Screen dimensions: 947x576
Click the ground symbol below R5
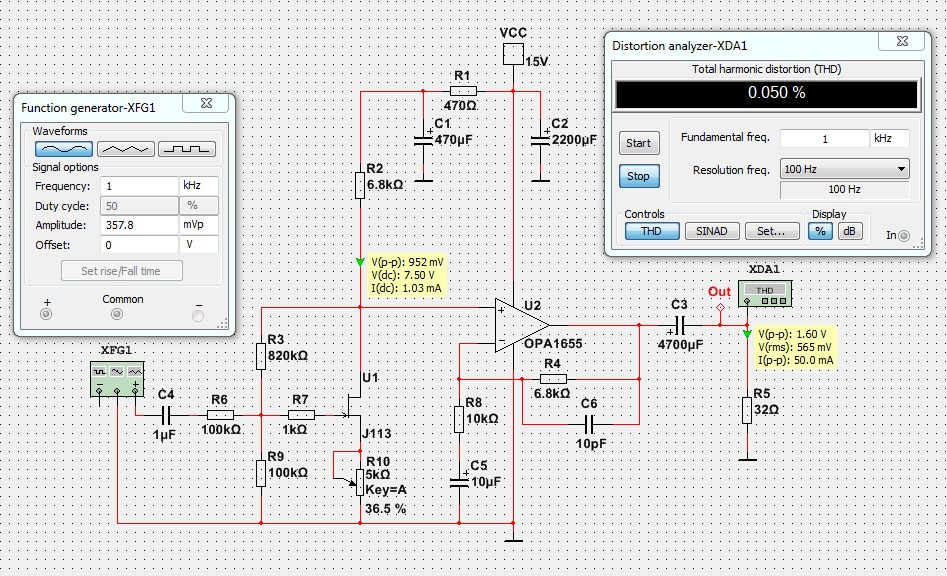click(x=747, y=459)
